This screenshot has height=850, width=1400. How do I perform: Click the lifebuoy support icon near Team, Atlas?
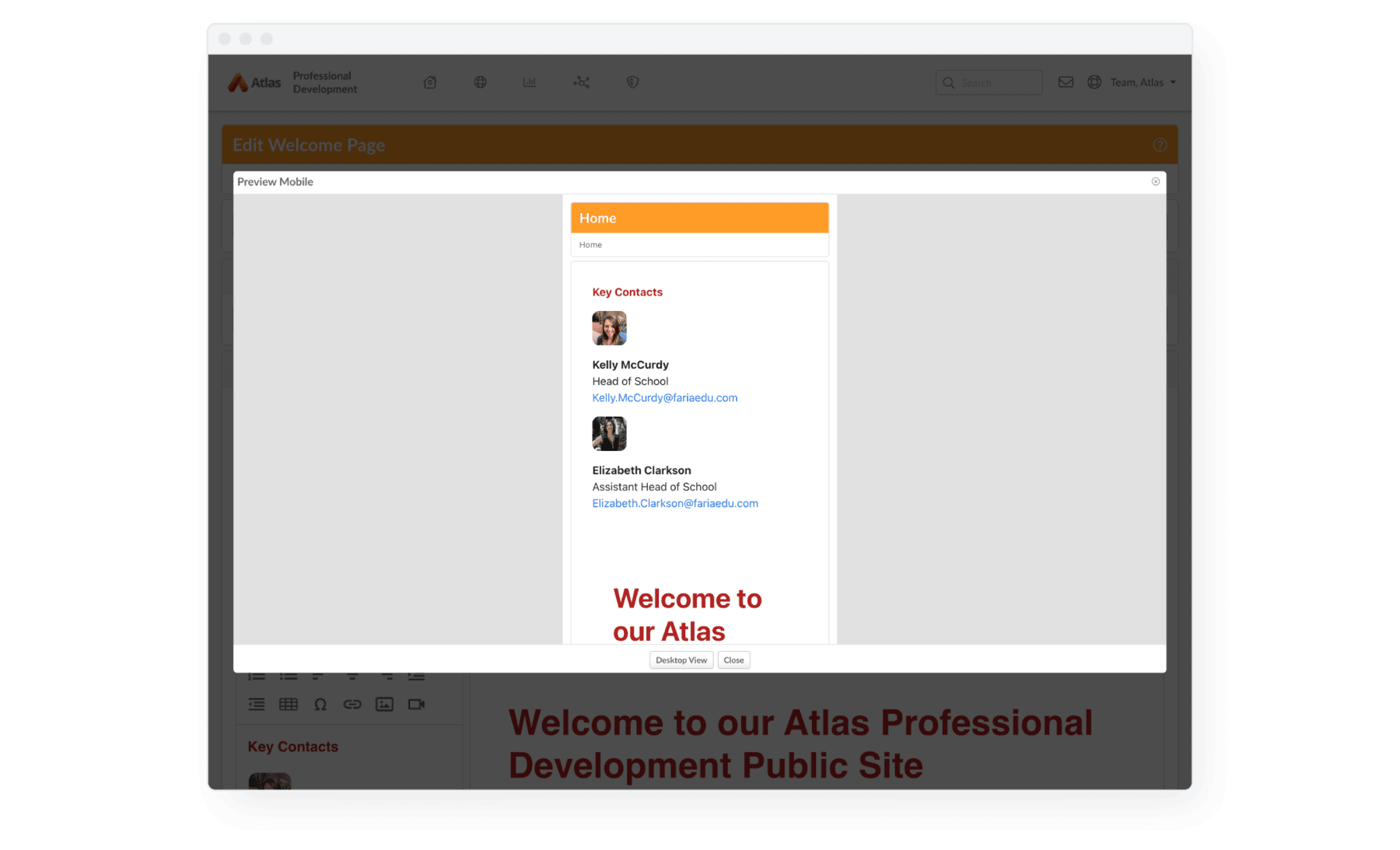1094,82
